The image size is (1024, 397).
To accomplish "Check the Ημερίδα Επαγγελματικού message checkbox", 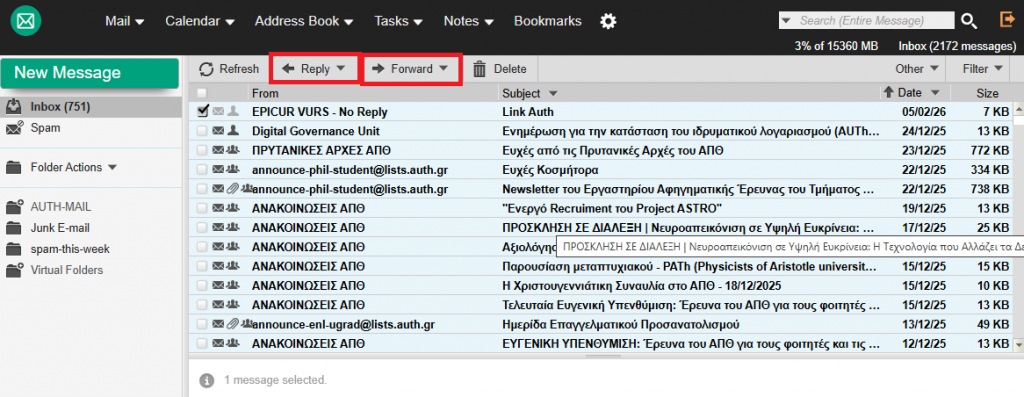I will (202, 324).
